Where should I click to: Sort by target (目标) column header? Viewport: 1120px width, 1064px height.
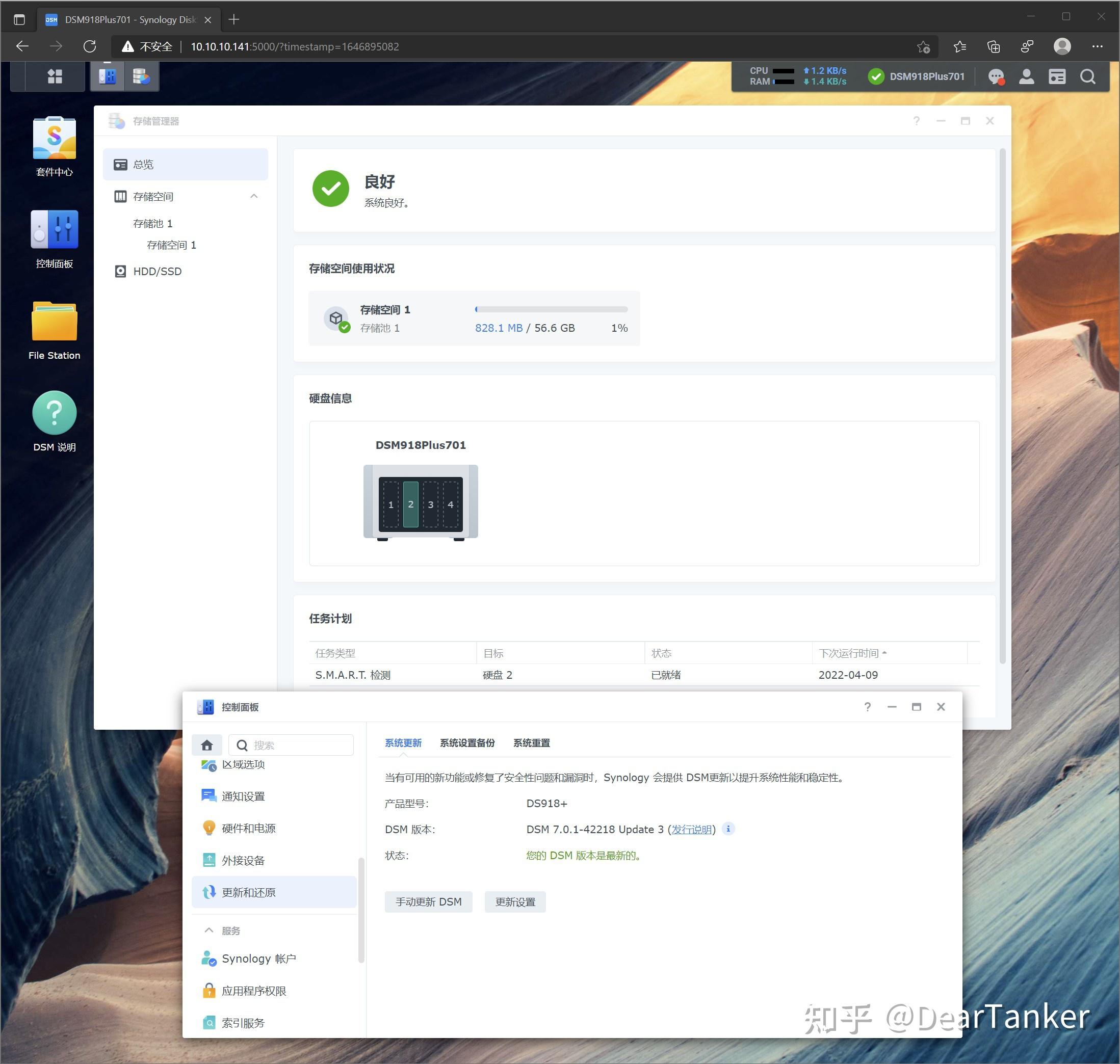point(561,653)
